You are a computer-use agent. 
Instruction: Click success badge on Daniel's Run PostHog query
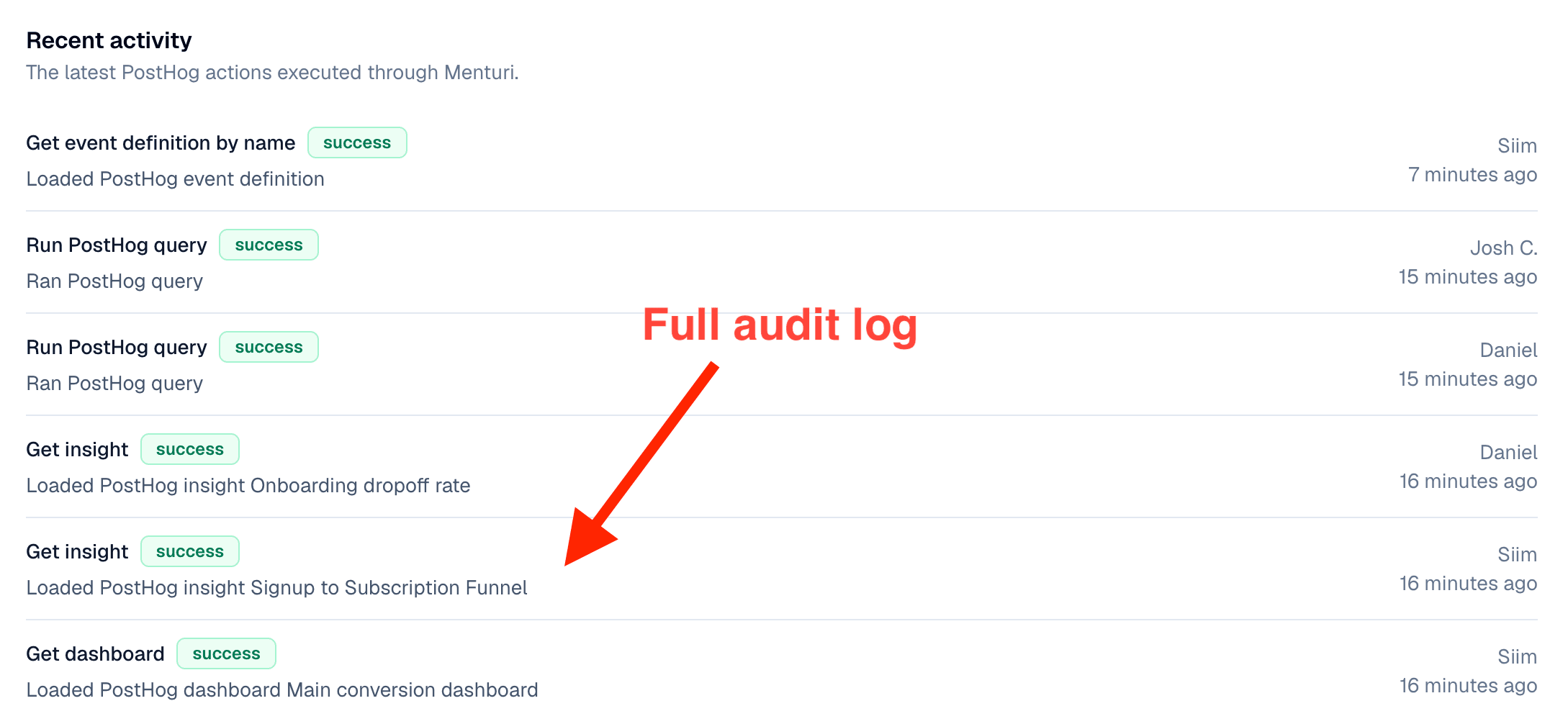tap(269, 348)
